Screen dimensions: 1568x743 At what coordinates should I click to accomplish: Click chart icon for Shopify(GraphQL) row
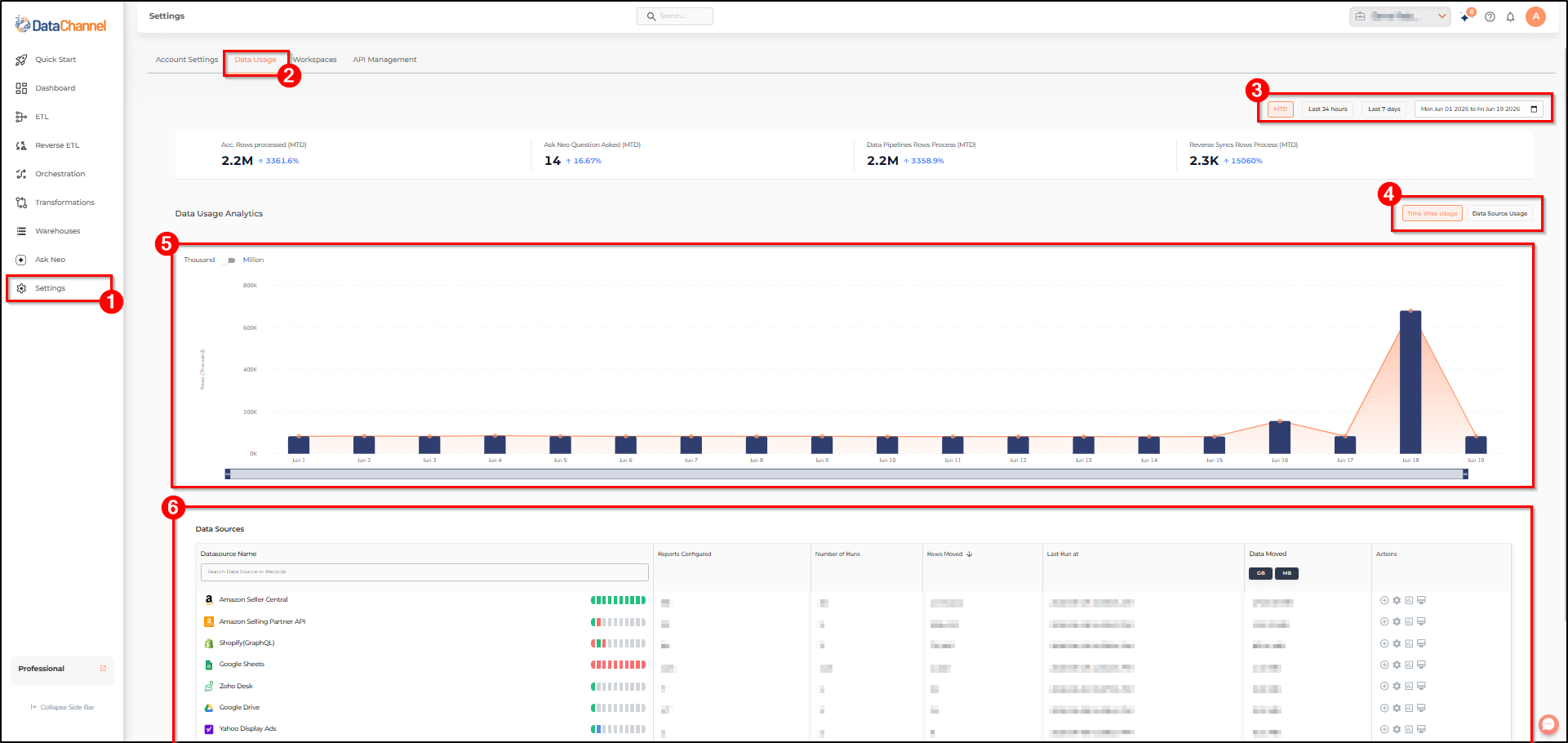tap(1409, 643)
